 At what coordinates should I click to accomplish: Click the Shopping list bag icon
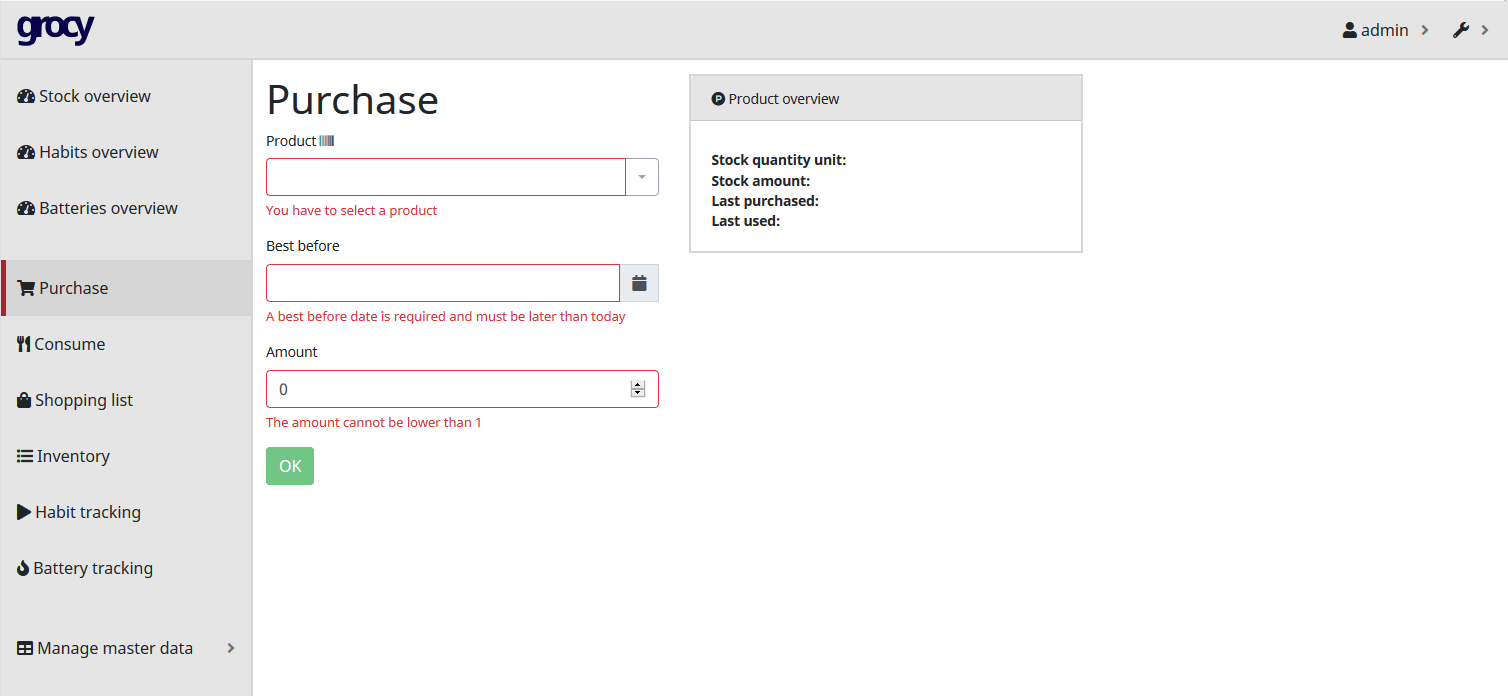click(x=24, y=400)
